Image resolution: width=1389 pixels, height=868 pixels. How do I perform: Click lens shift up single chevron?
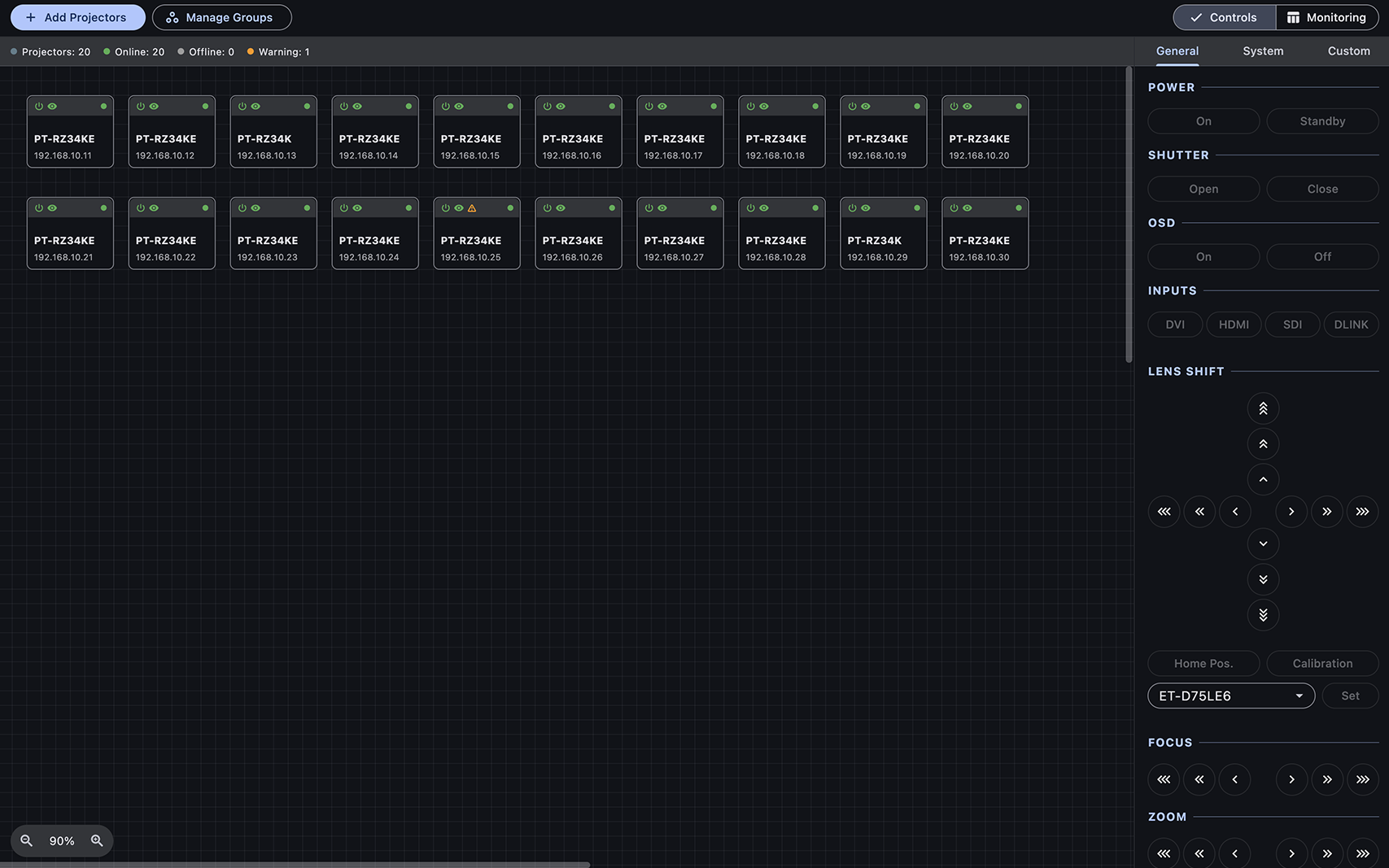(x=1263, y=480)
